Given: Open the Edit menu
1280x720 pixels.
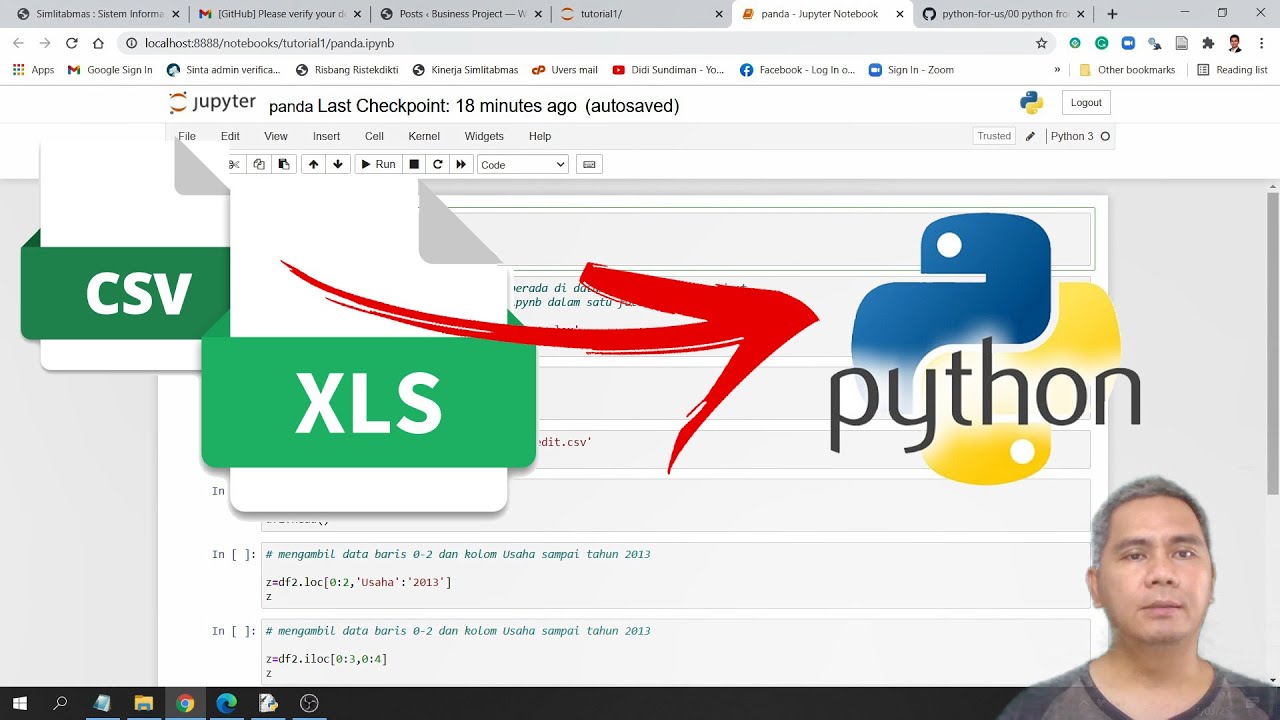Looking at the screenshot, I should point(230,136).
